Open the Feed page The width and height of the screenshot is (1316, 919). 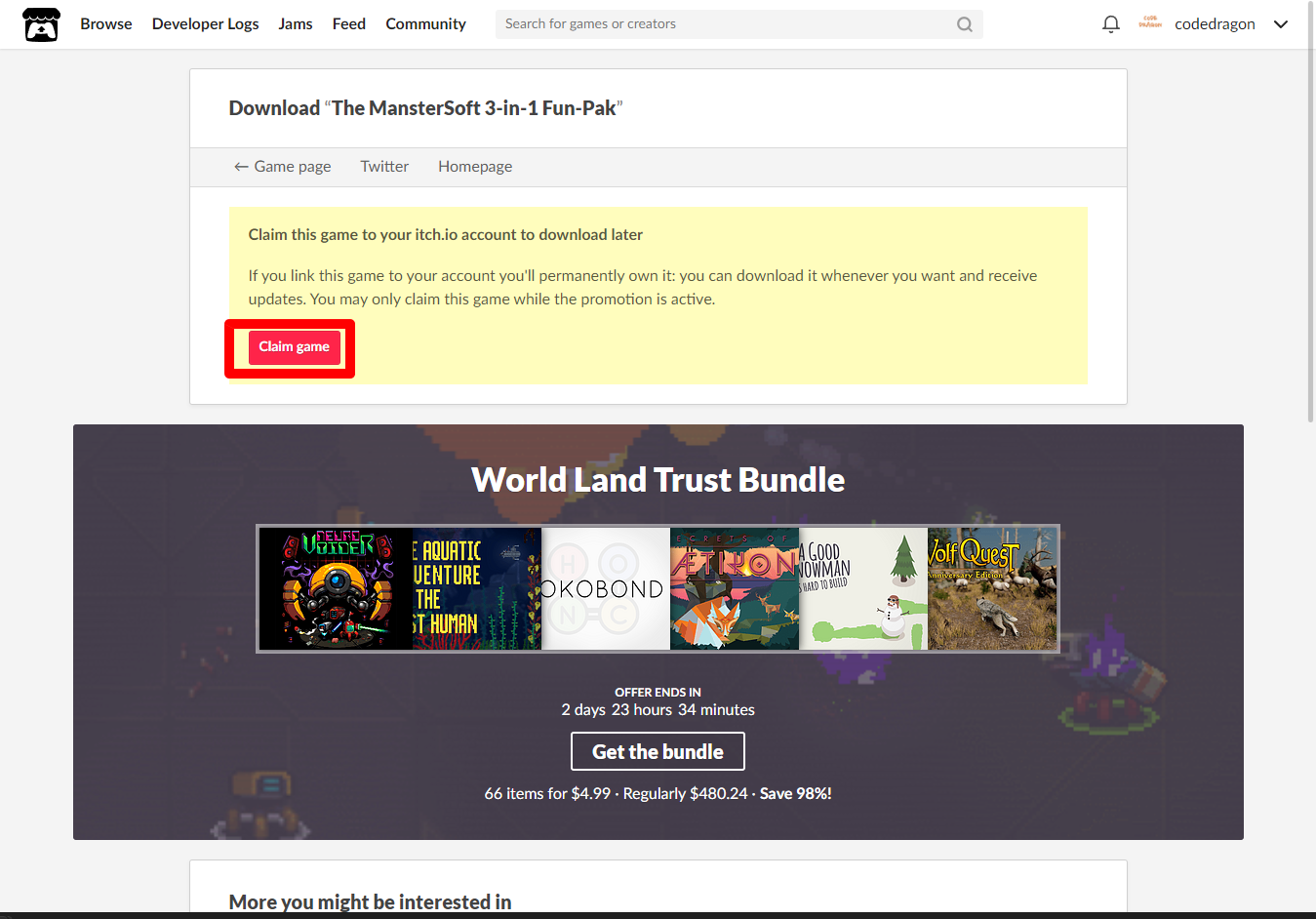[x=349, y=23]
